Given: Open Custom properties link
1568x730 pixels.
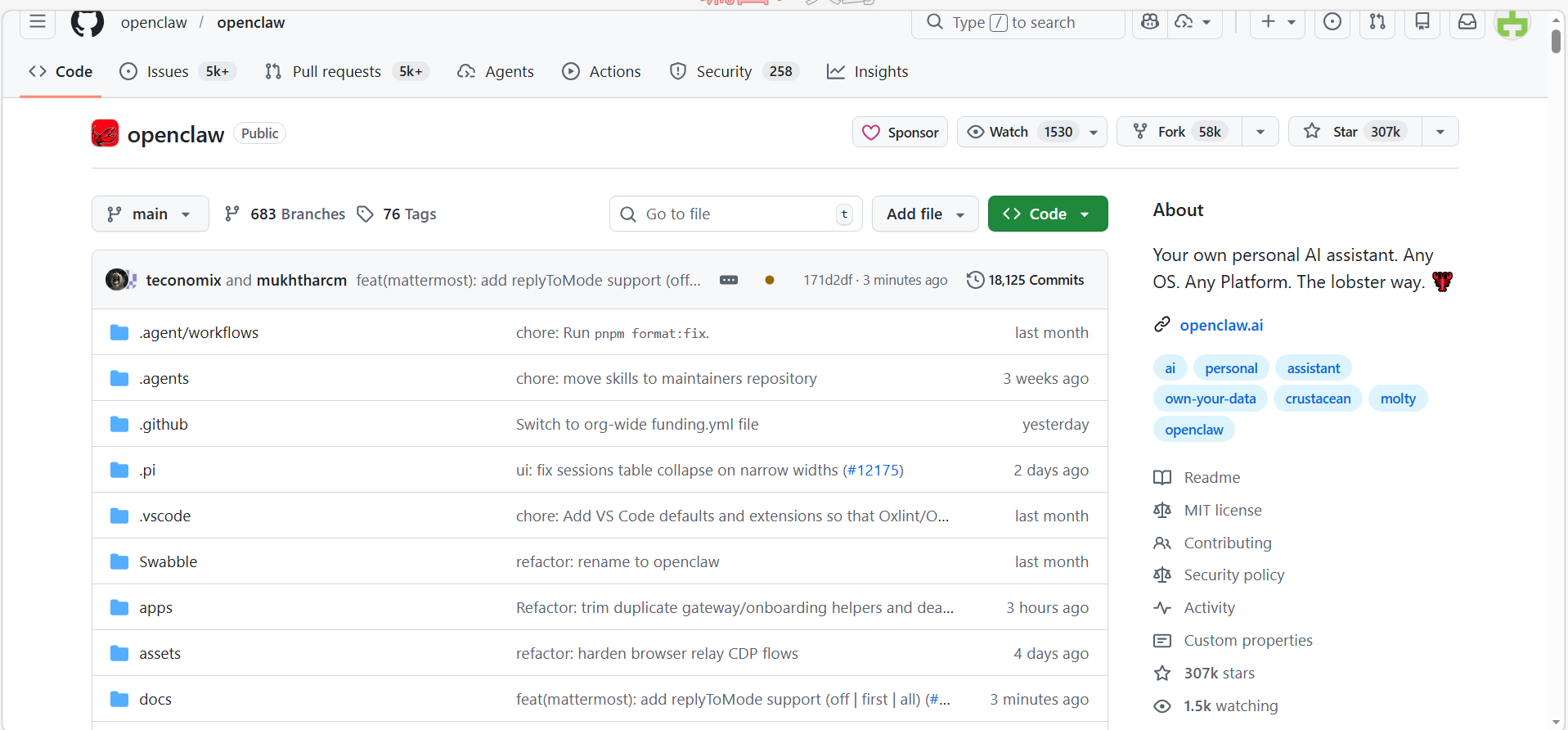Looking at the screenshot, I should pos(1248,640).
